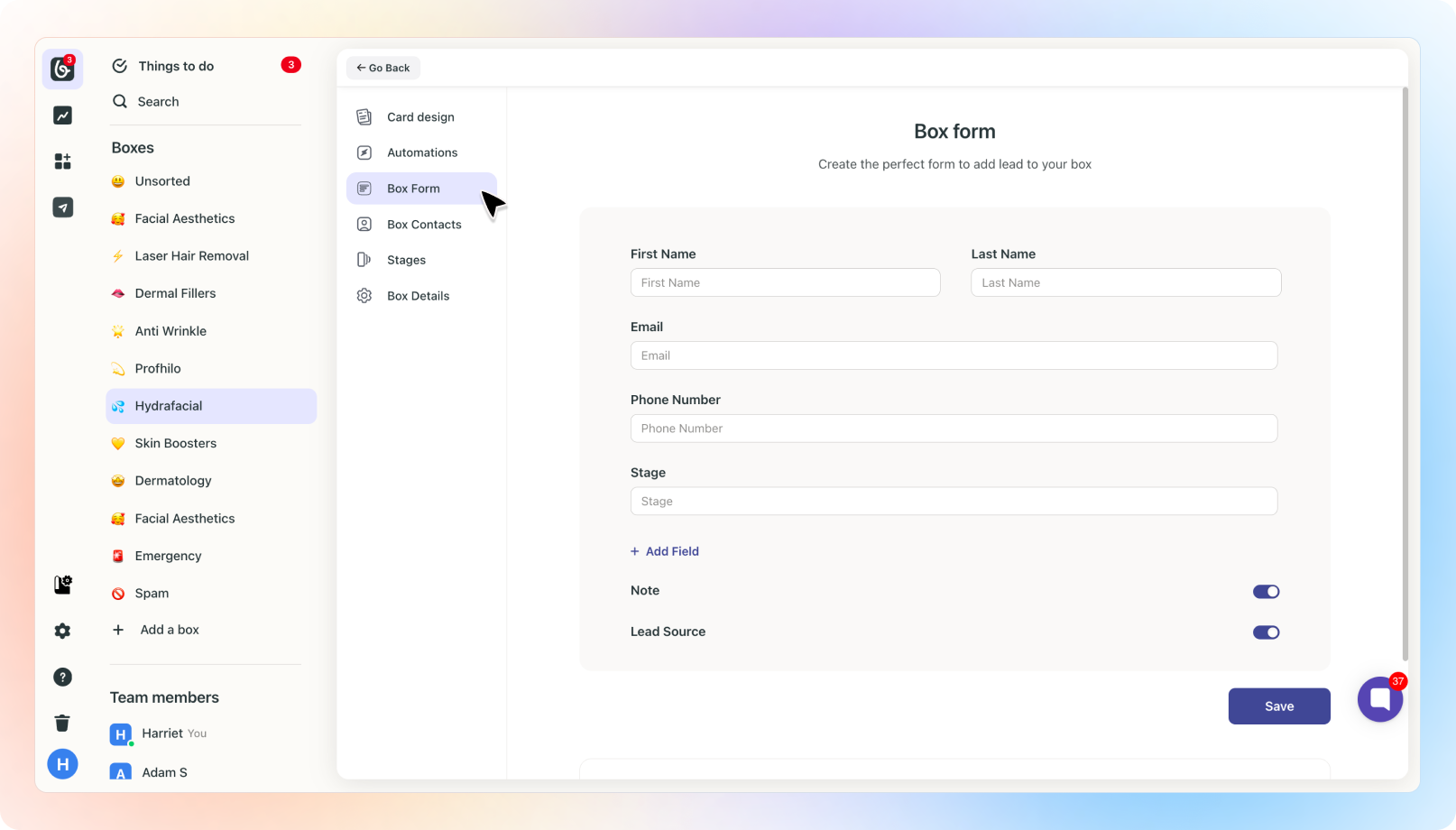Image resolution: width=1456 pixels, height=830 pixels.
Task: Open the paper plane send icon
Action: (62, 207)
